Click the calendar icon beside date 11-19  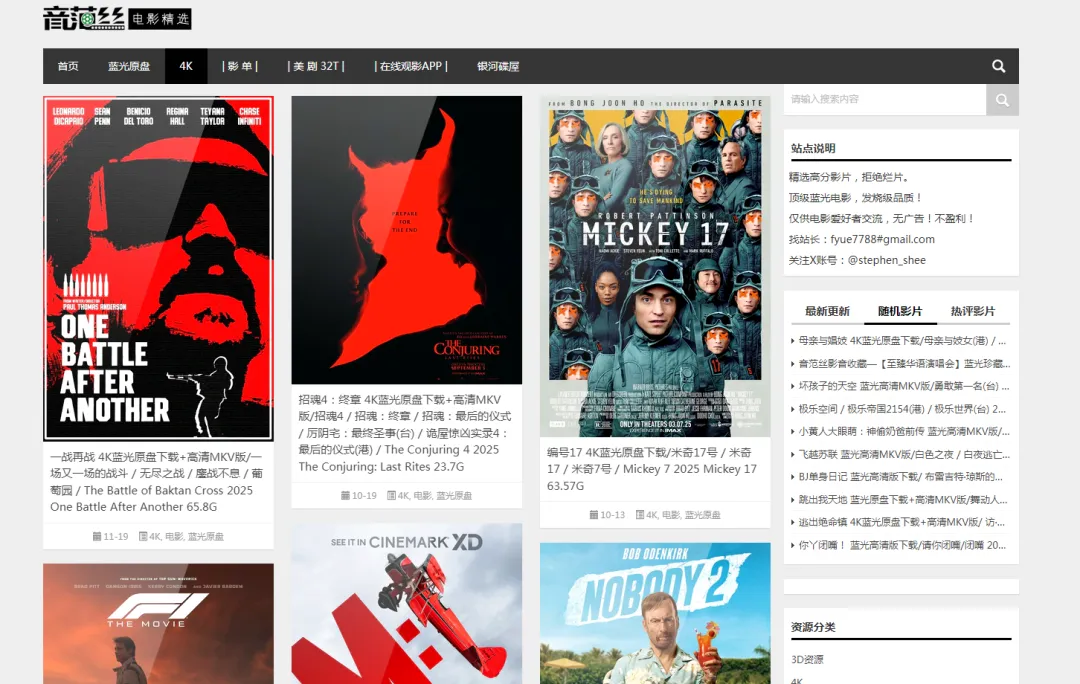(97, 536)
